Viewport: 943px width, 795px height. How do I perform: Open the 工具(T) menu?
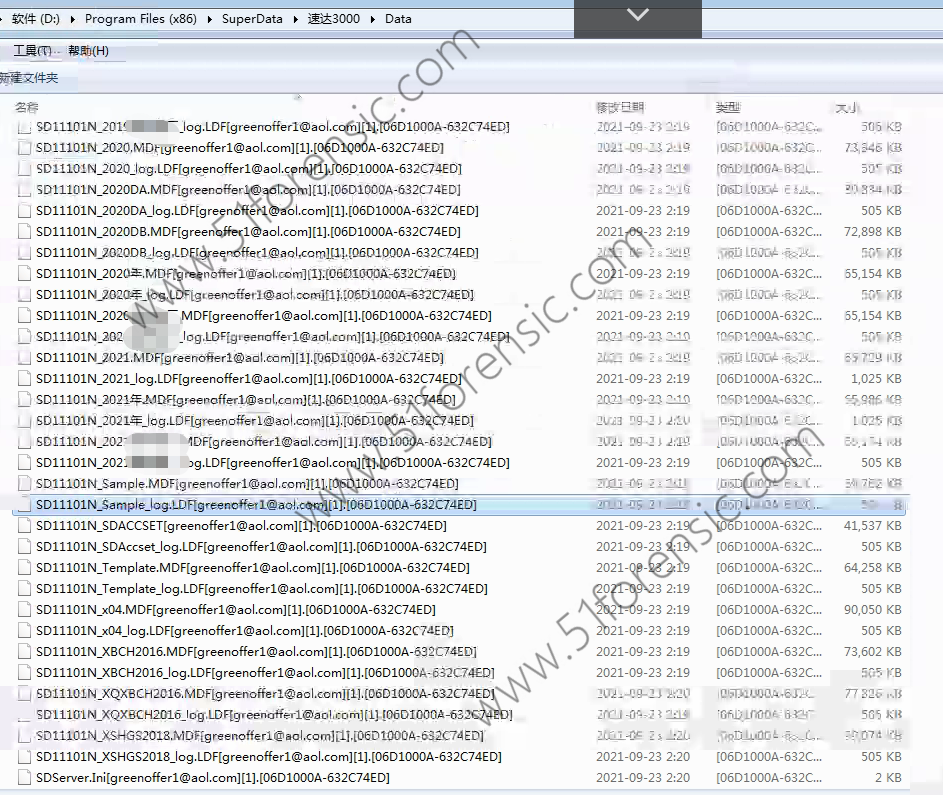[32, 51]
